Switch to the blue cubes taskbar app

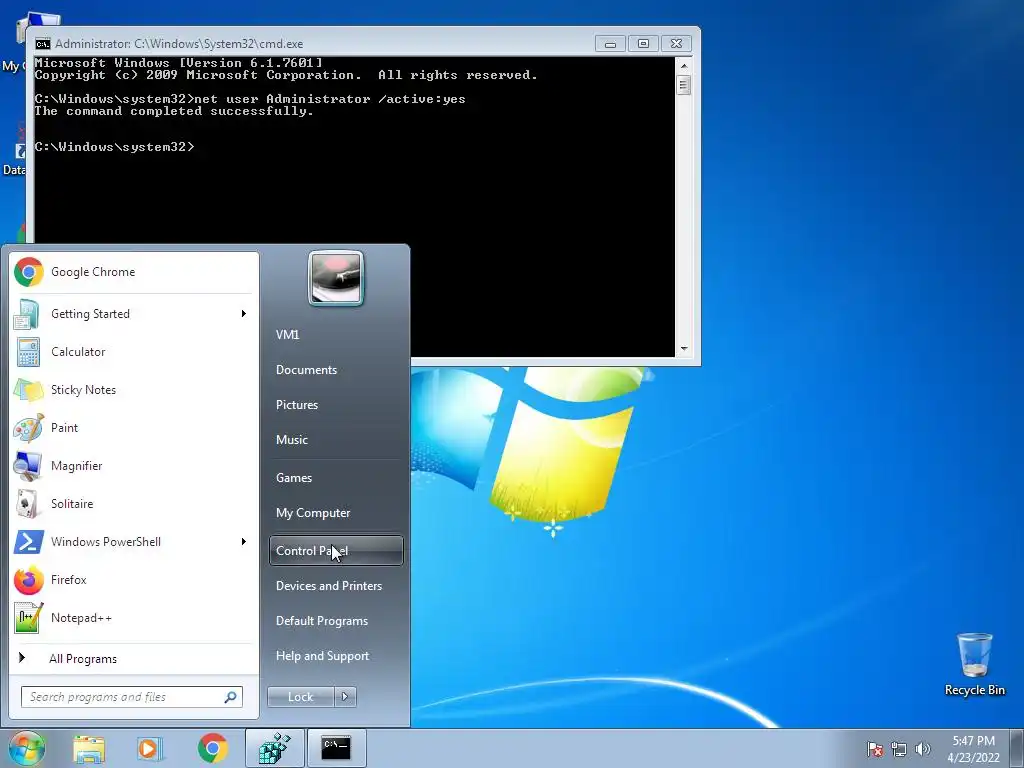tap(275, 748)
